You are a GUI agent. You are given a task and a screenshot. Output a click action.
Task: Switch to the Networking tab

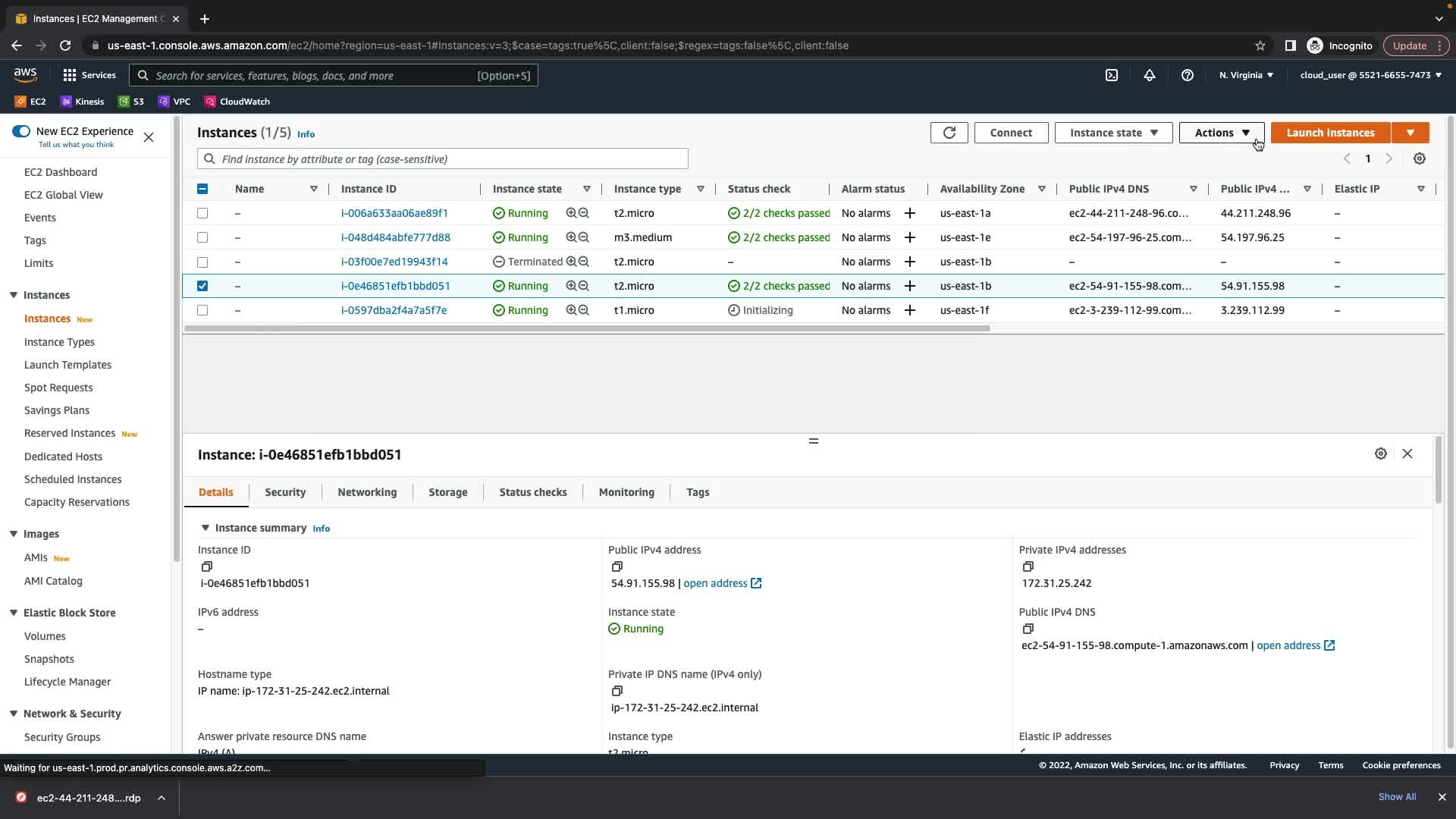[367, 492]
